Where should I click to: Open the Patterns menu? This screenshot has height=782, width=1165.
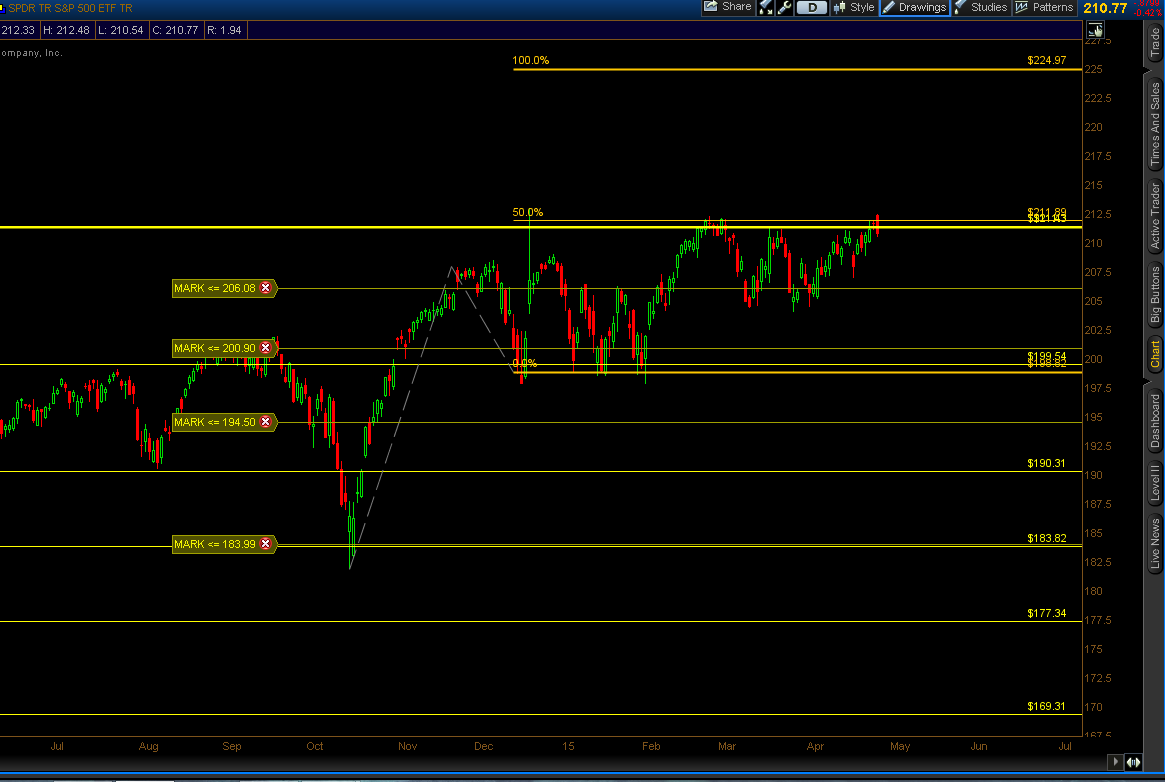[1045, 7]
